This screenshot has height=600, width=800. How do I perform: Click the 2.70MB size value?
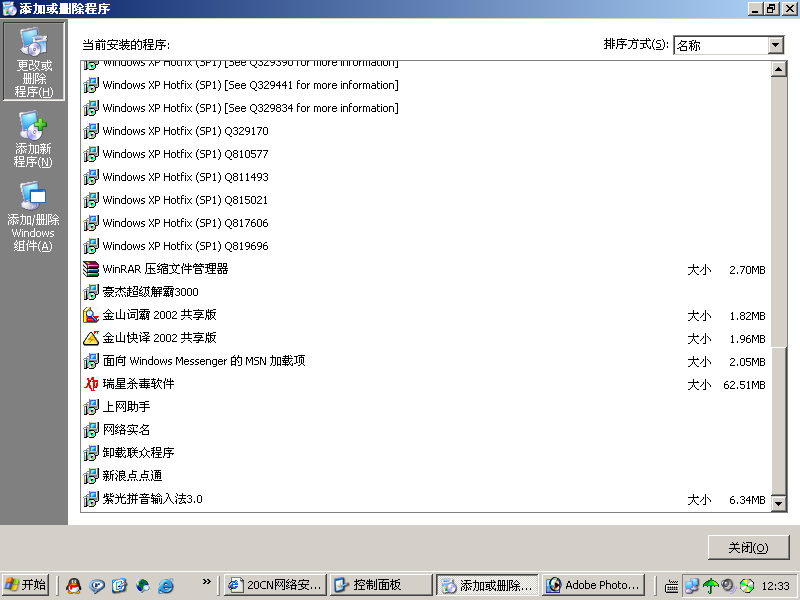[x=747, y=270]
